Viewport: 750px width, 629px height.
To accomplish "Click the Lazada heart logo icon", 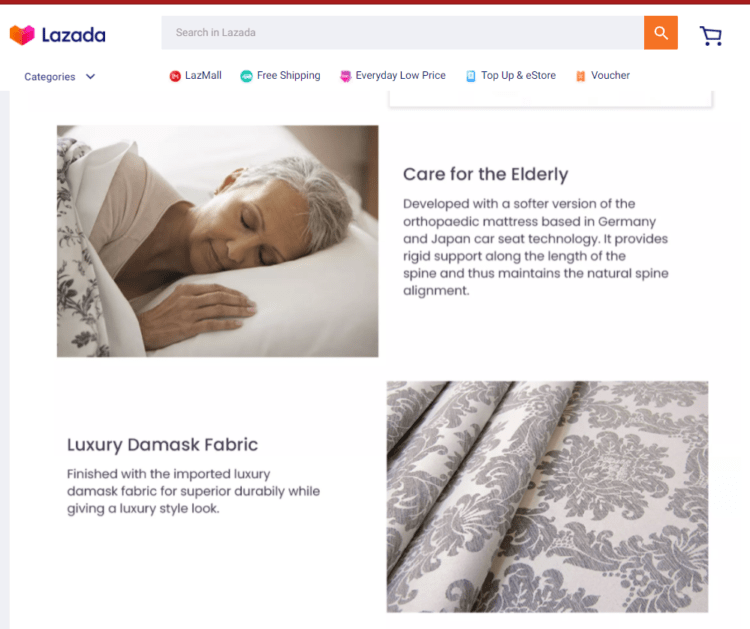I will [22, 35].
